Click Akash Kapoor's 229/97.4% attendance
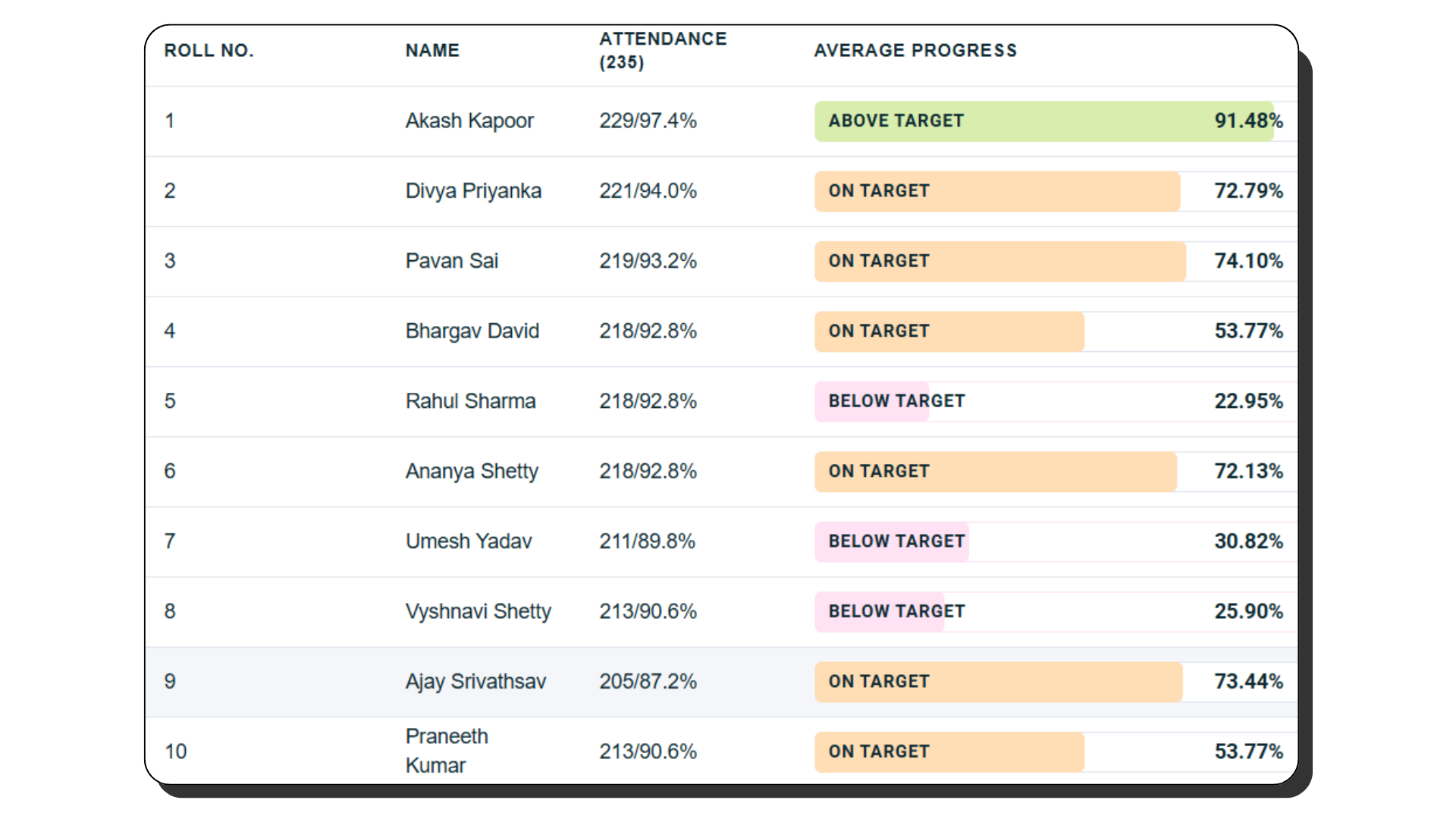Image resolution: width=1456 pixels, height=819 pixels. (648, 121)
